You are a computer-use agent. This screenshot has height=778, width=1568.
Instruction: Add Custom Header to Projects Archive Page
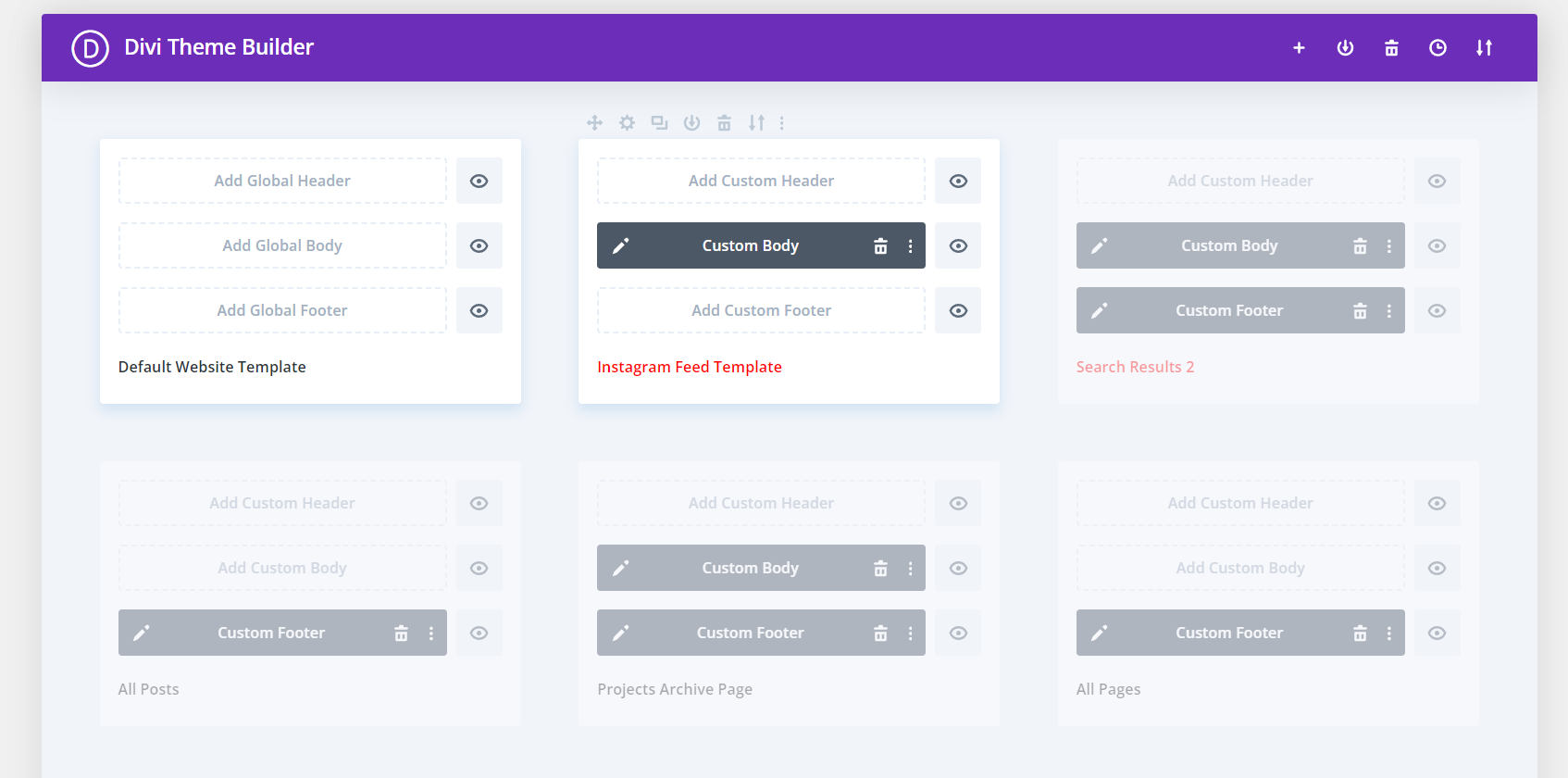761,503
